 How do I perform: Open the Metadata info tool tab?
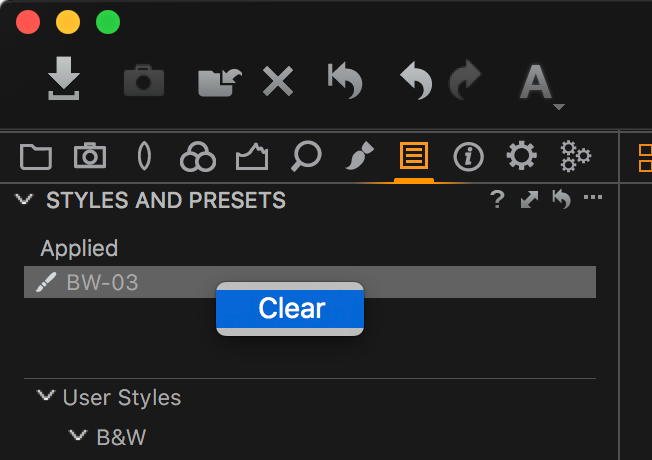[x=468, y=157]
